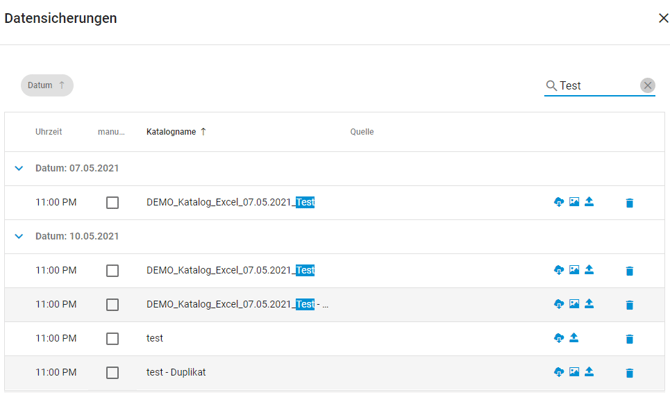670x395 pixels.
Task: Click export arrow icon in 07.05.2021 group row
Action: 589,201
